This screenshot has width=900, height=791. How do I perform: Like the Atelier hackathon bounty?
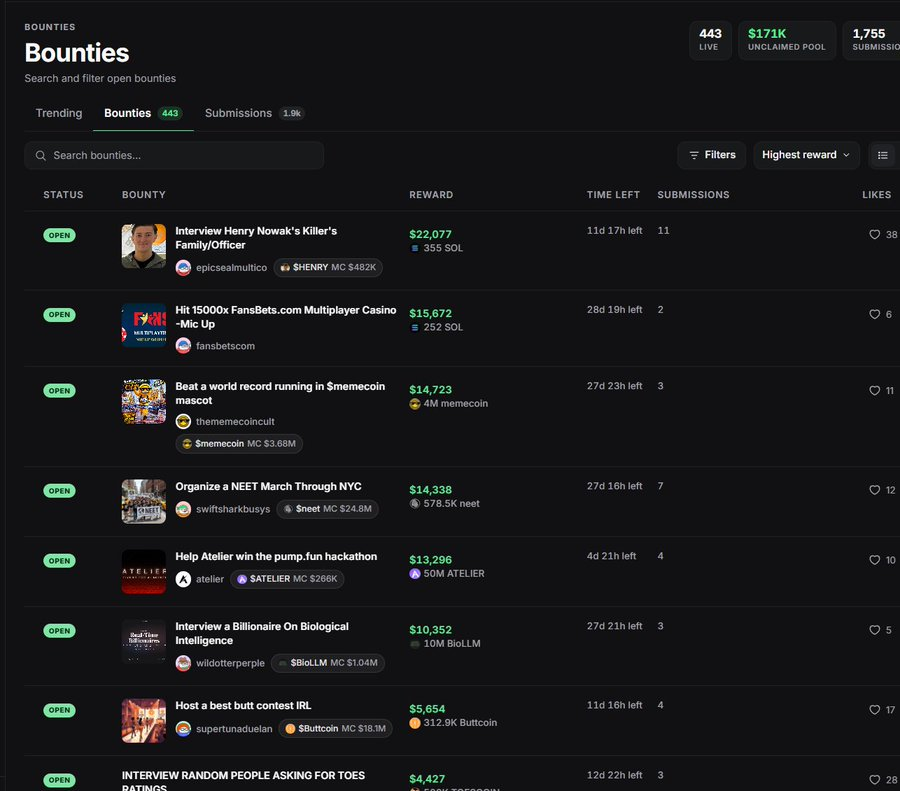click(x=874, y=560)
